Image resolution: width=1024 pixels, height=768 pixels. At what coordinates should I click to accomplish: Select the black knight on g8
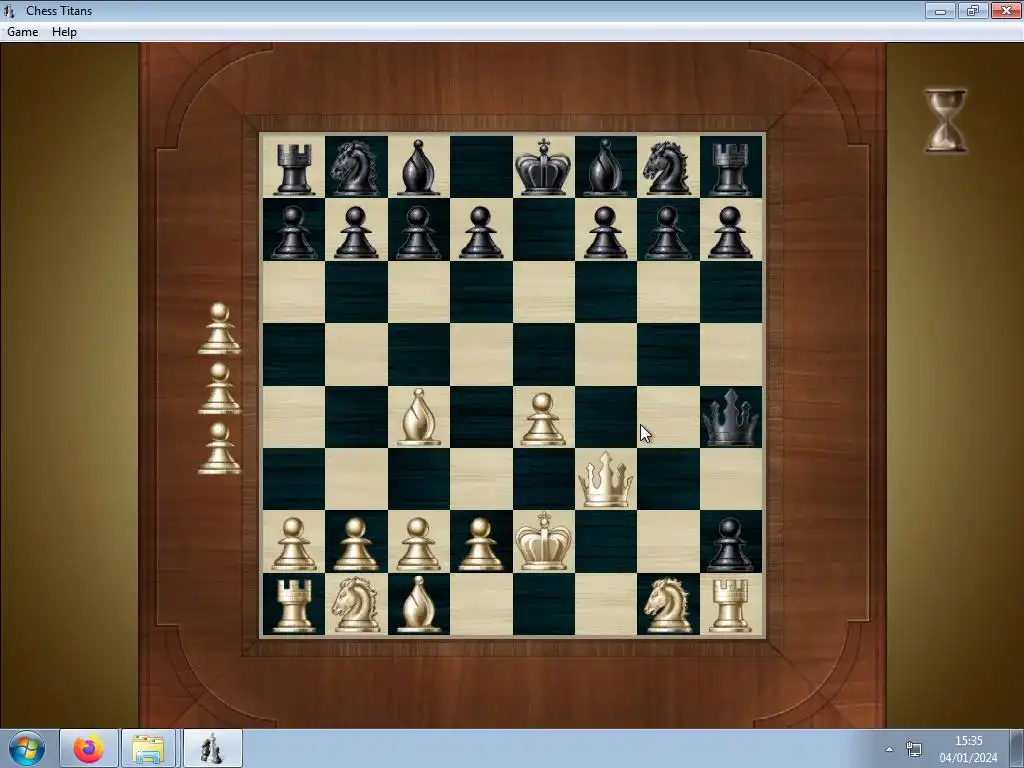pyautogui.click(x=667, y=168)
